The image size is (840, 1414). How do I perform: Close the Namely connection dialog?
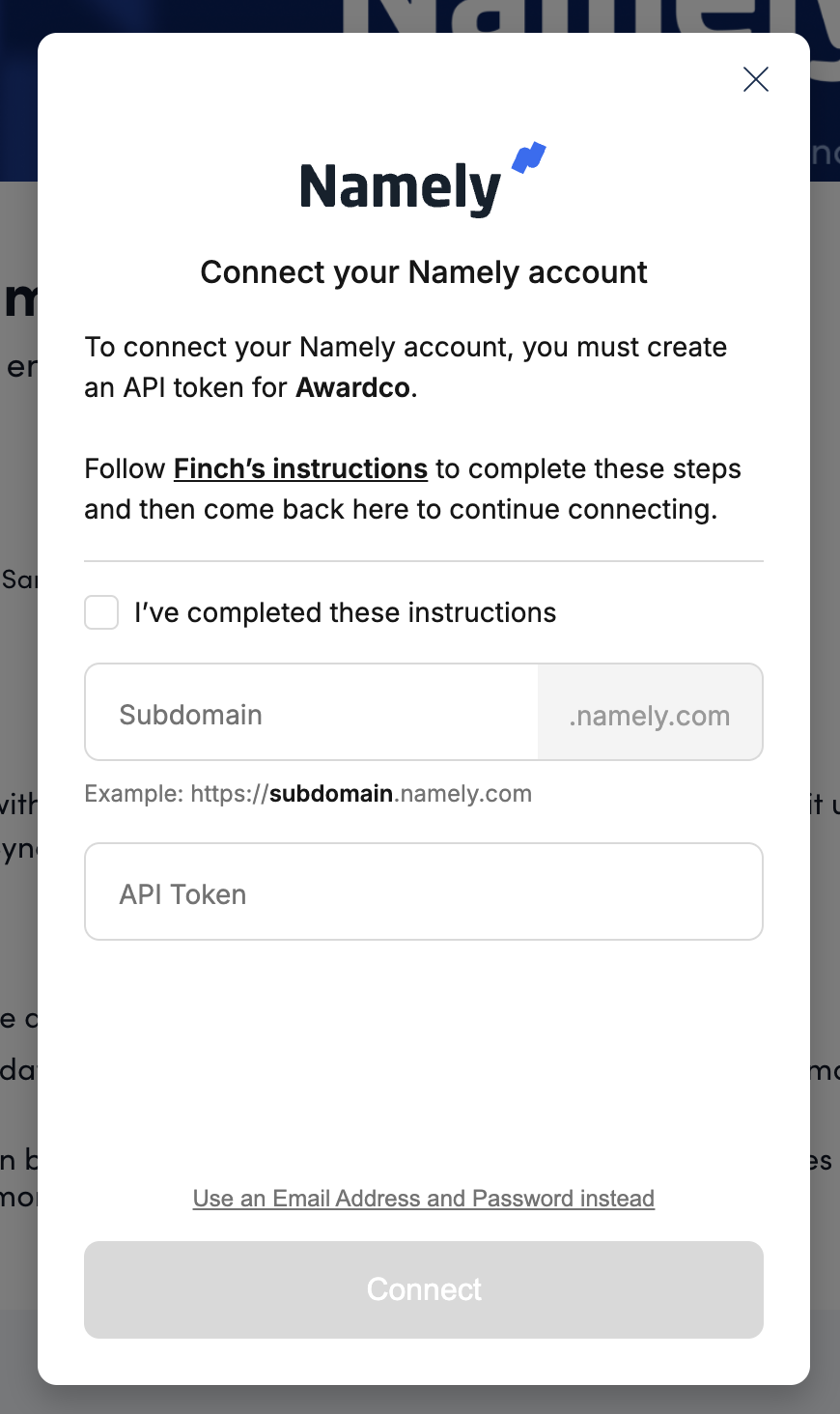click(756, 79)
